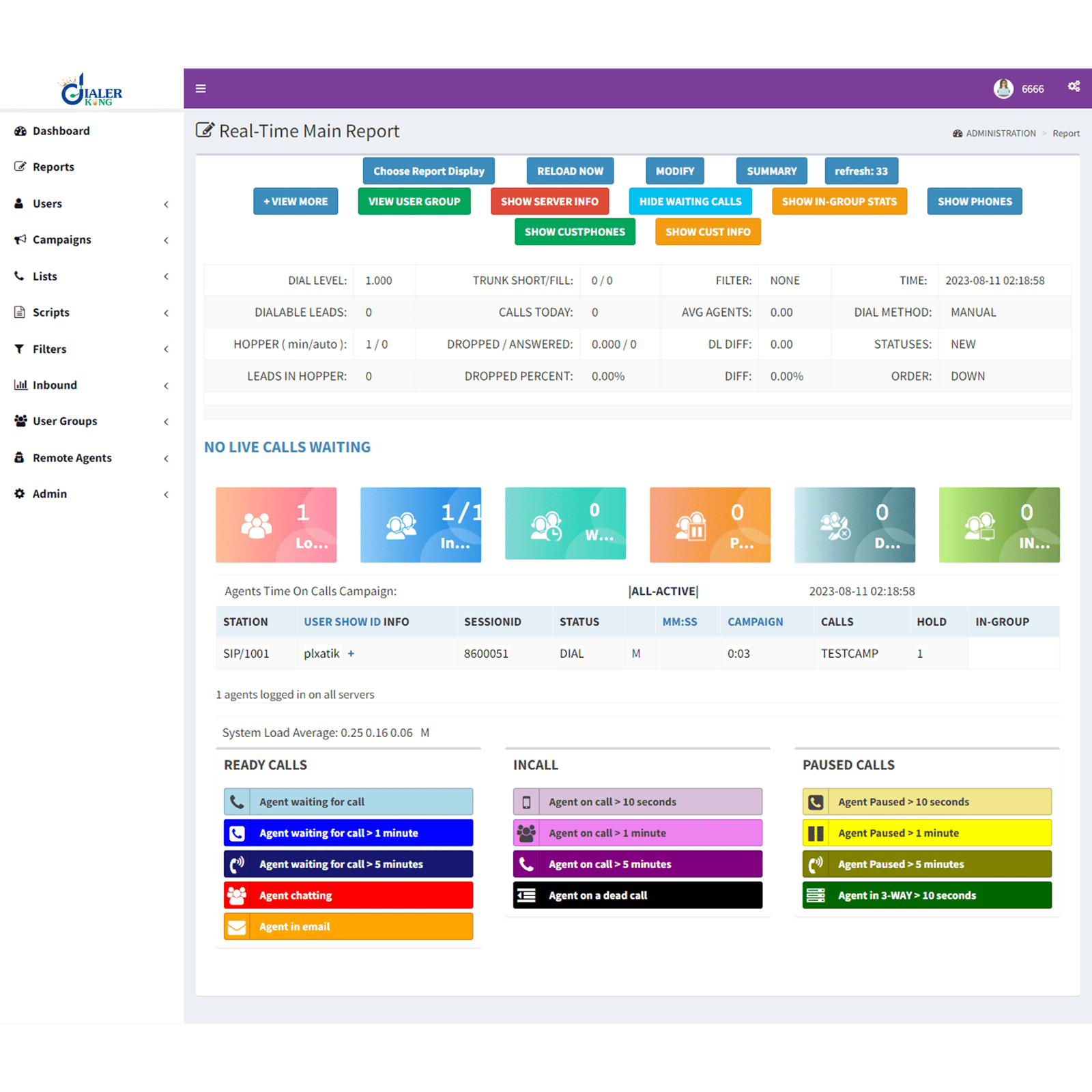Click the orange paused agents card icon
The width and height of the screenshot is (1092, 1092).
(690, 526)
